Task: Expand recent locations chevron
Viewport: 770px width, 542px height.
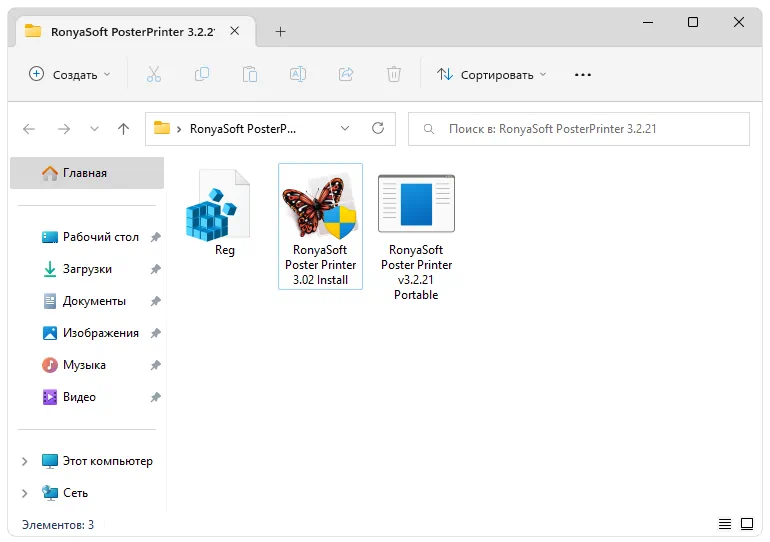Action: point(94,129)
